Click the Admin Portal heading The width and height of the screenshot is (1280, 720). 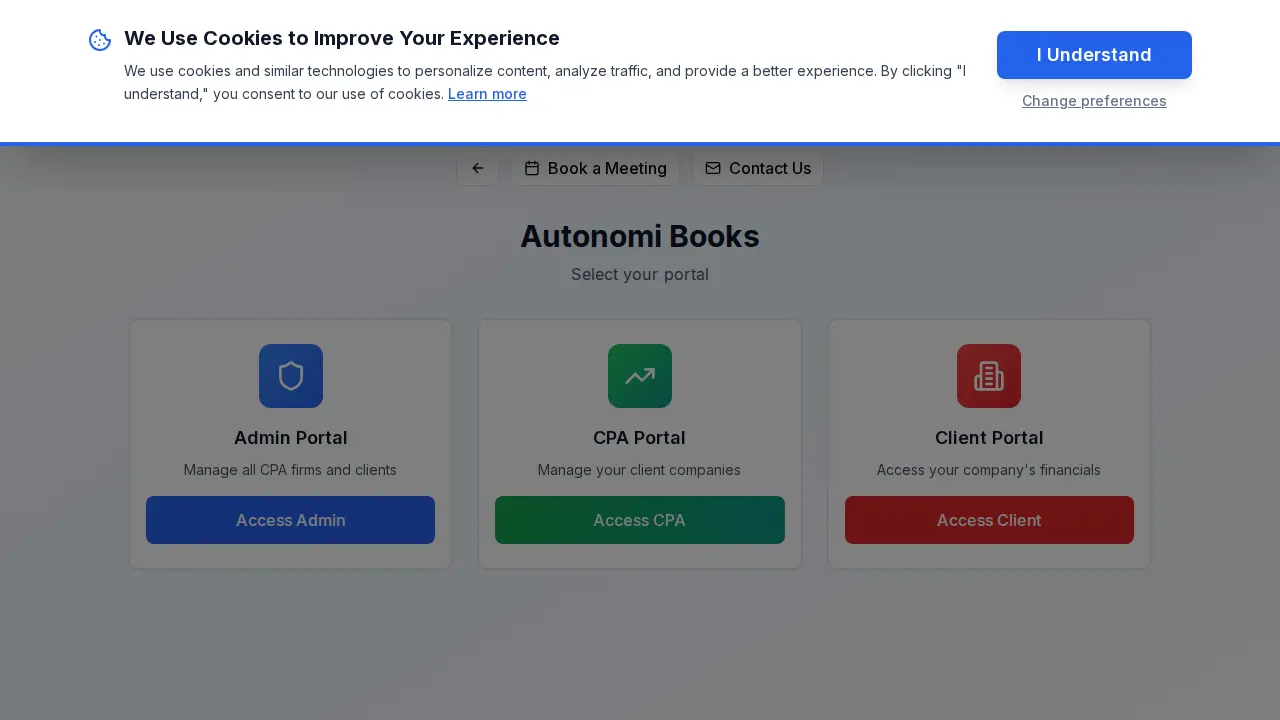point(291,438)
